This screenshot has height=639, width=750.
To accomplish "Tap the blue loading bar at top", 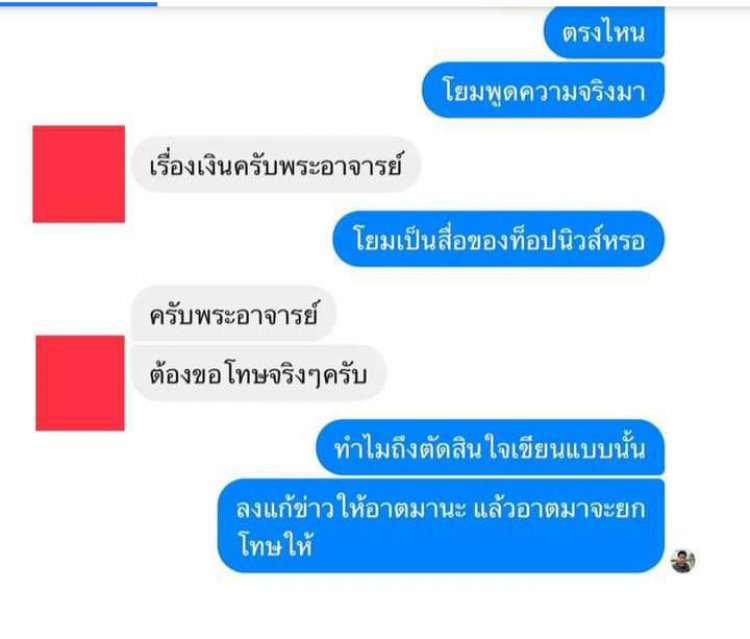I will [78, 4].
